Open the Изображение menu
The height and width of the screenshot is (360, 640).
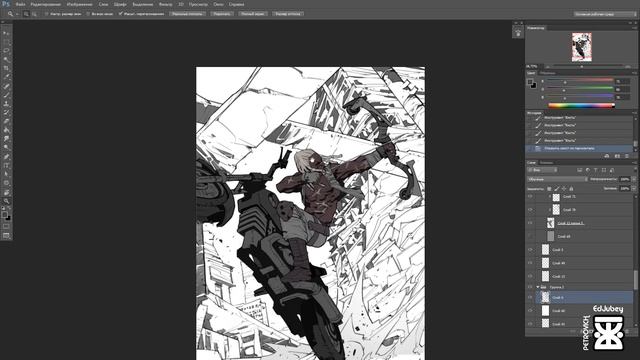pos(80,4)
